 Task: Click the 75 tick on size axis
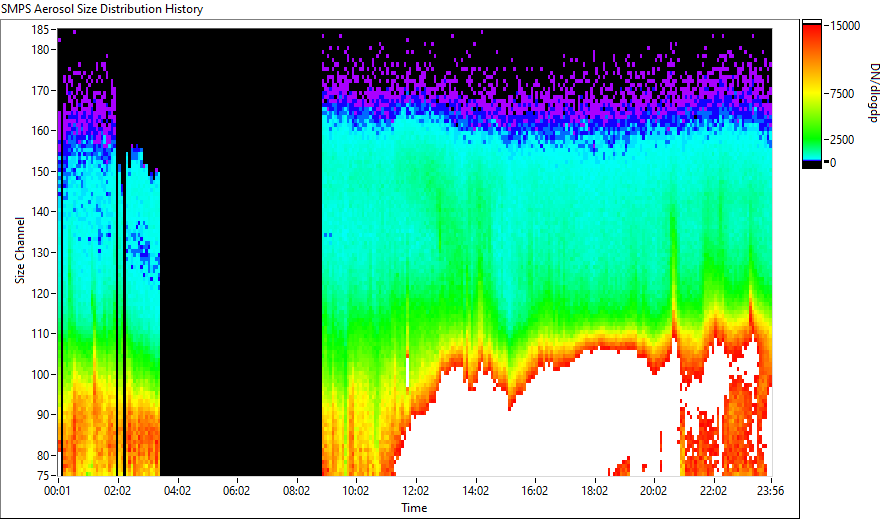point(42,475)
